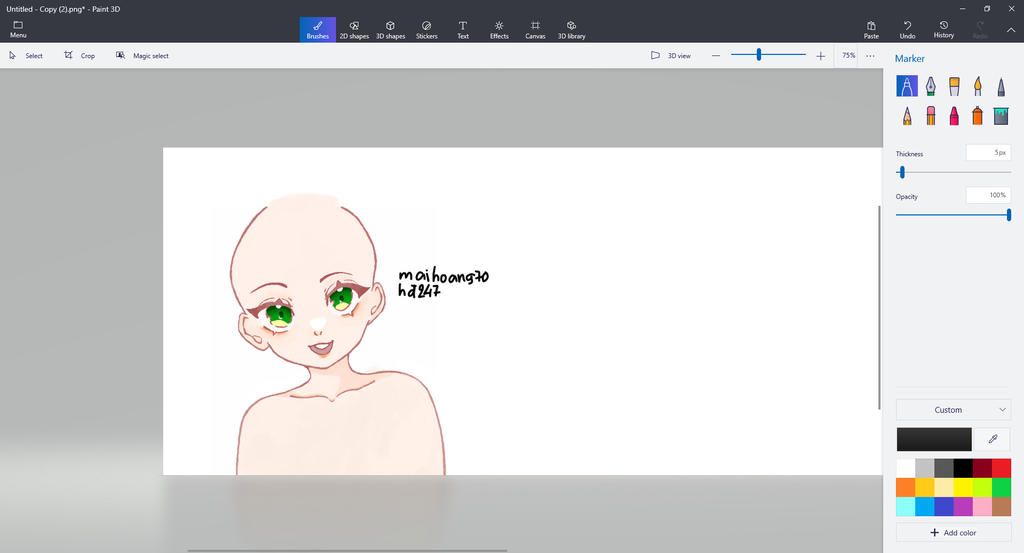Open the Canvas tab
The image size is (1024, 553).
(535, 29)
